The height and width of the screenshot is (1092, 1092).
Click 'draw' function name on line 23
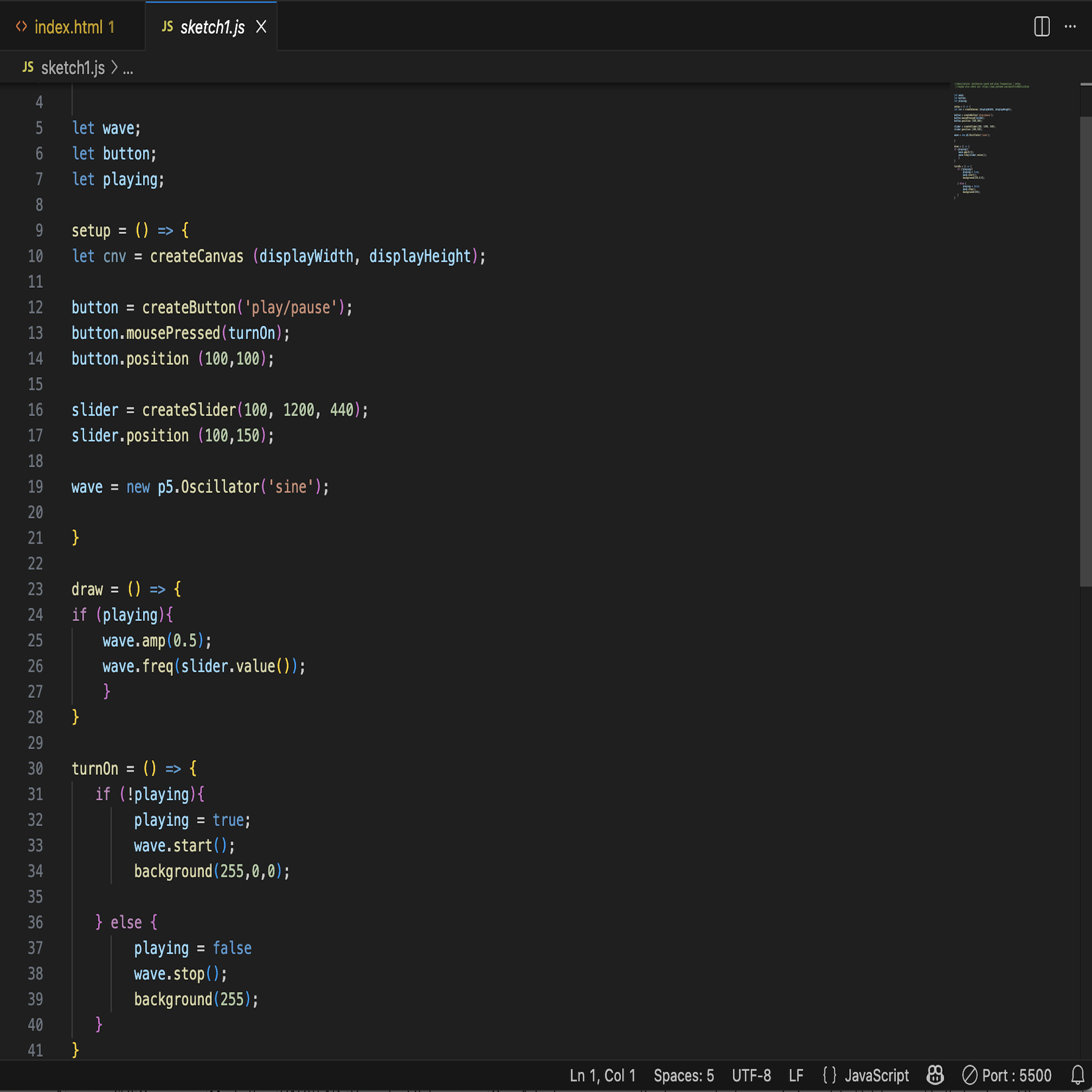pos(87,589)
